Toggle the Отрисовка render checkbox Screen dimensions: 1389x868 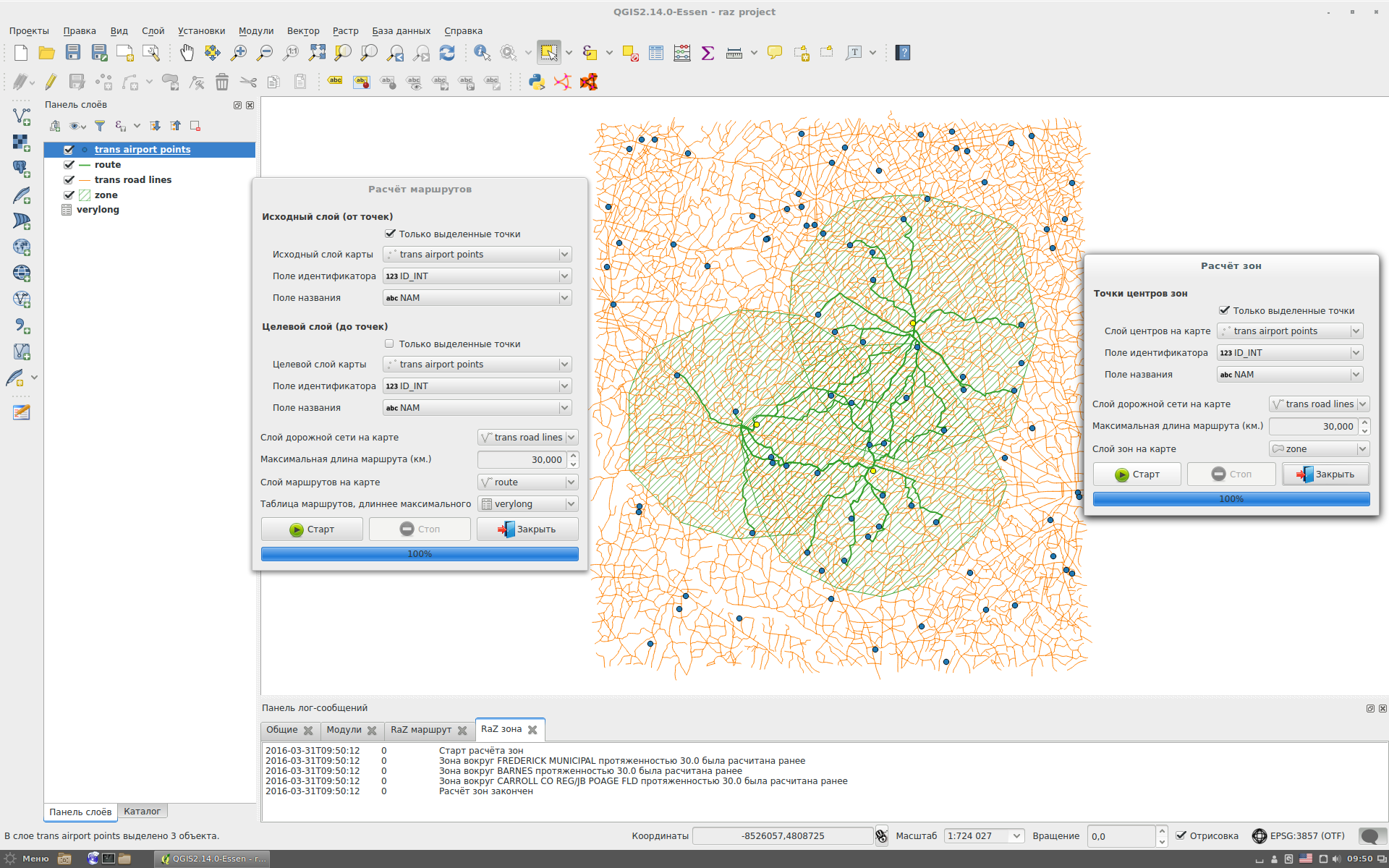(x=1181, y=835)
